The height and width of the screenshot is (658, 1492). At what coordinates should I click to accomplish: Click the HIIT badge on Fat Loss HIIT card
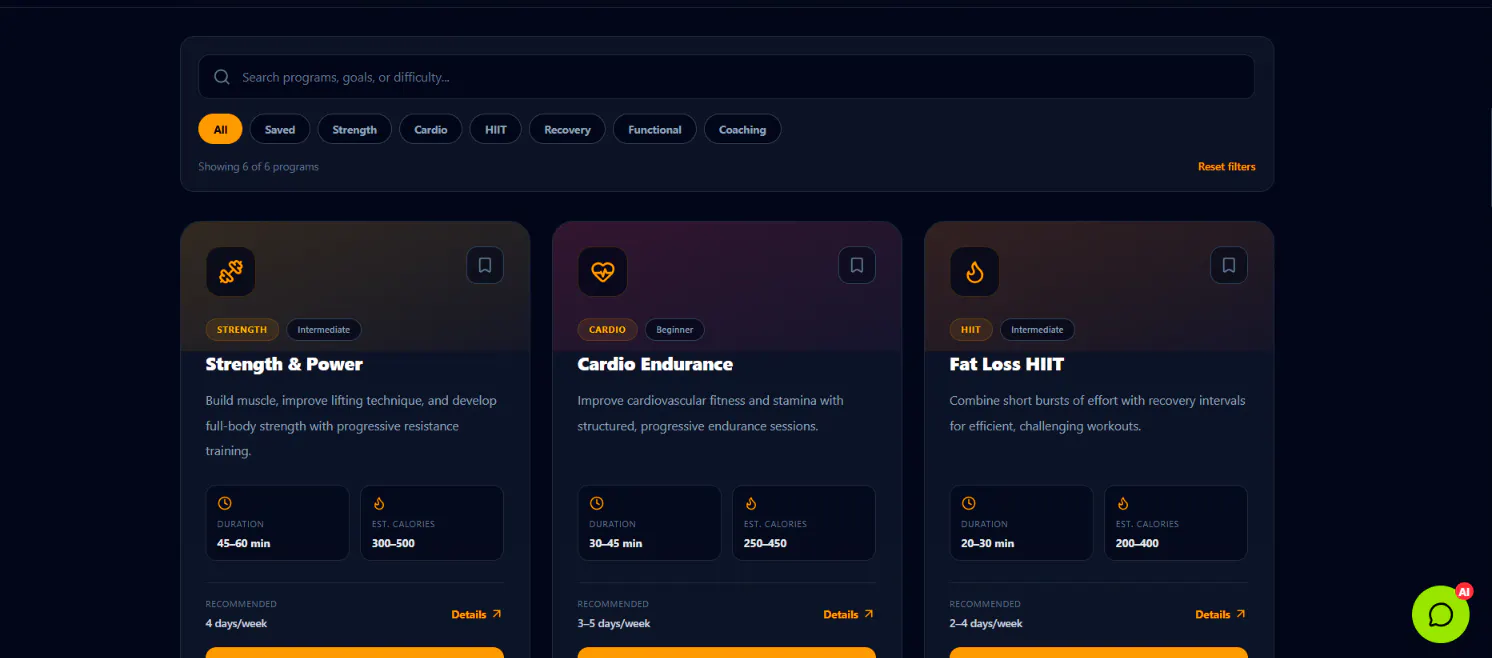971,329
